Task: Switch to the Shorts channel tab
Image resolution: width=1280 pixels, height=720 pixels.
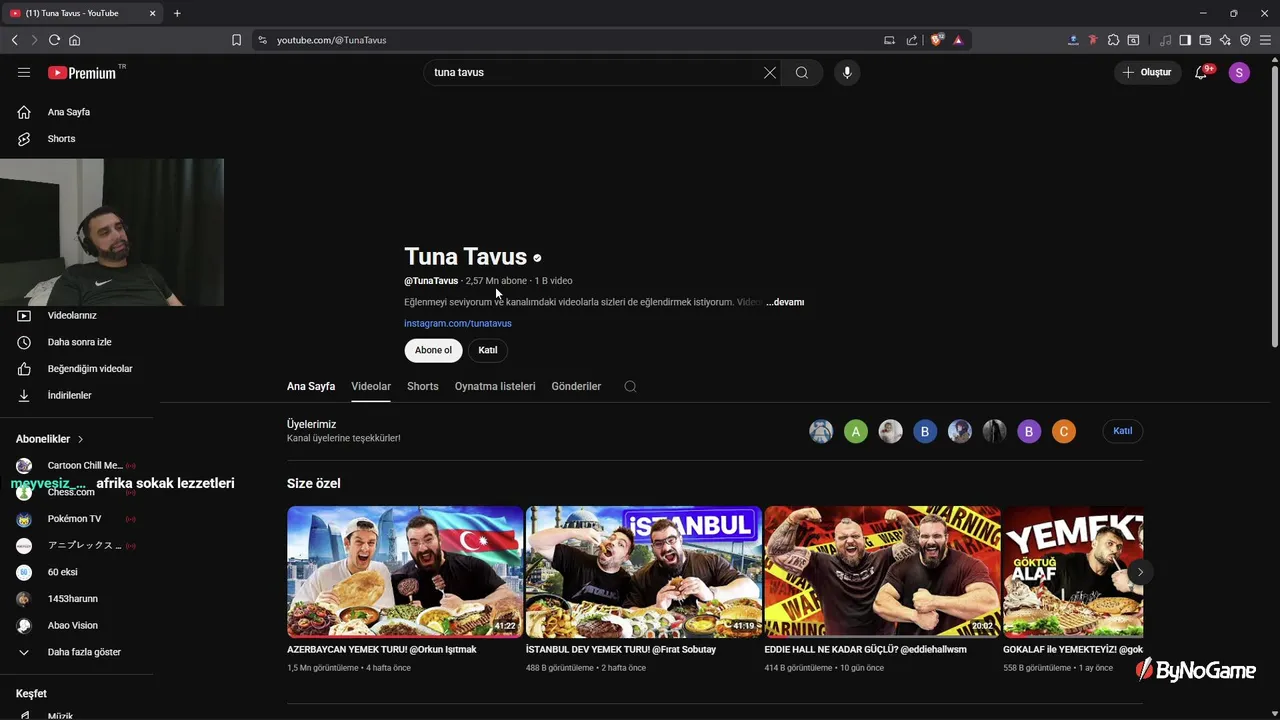Action: [x=422, y=386]
